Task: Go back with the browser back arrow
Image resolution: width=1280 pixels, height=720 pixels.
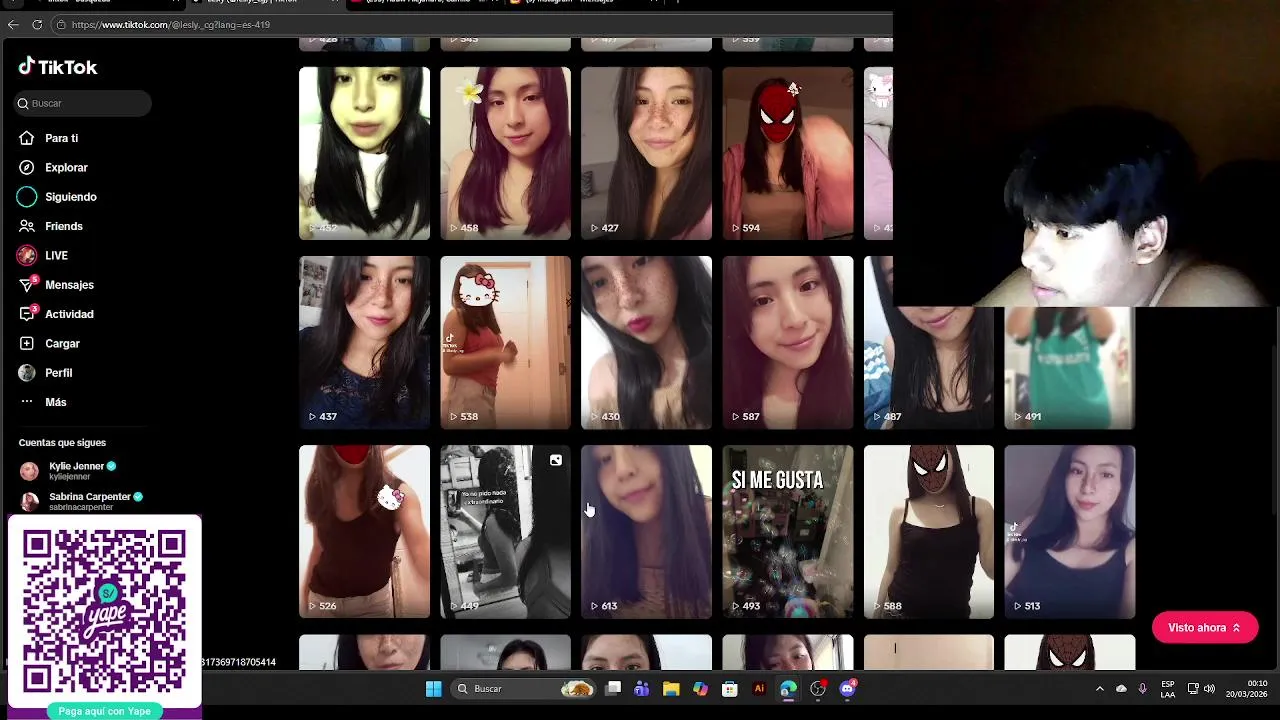Action: [13, 24]
